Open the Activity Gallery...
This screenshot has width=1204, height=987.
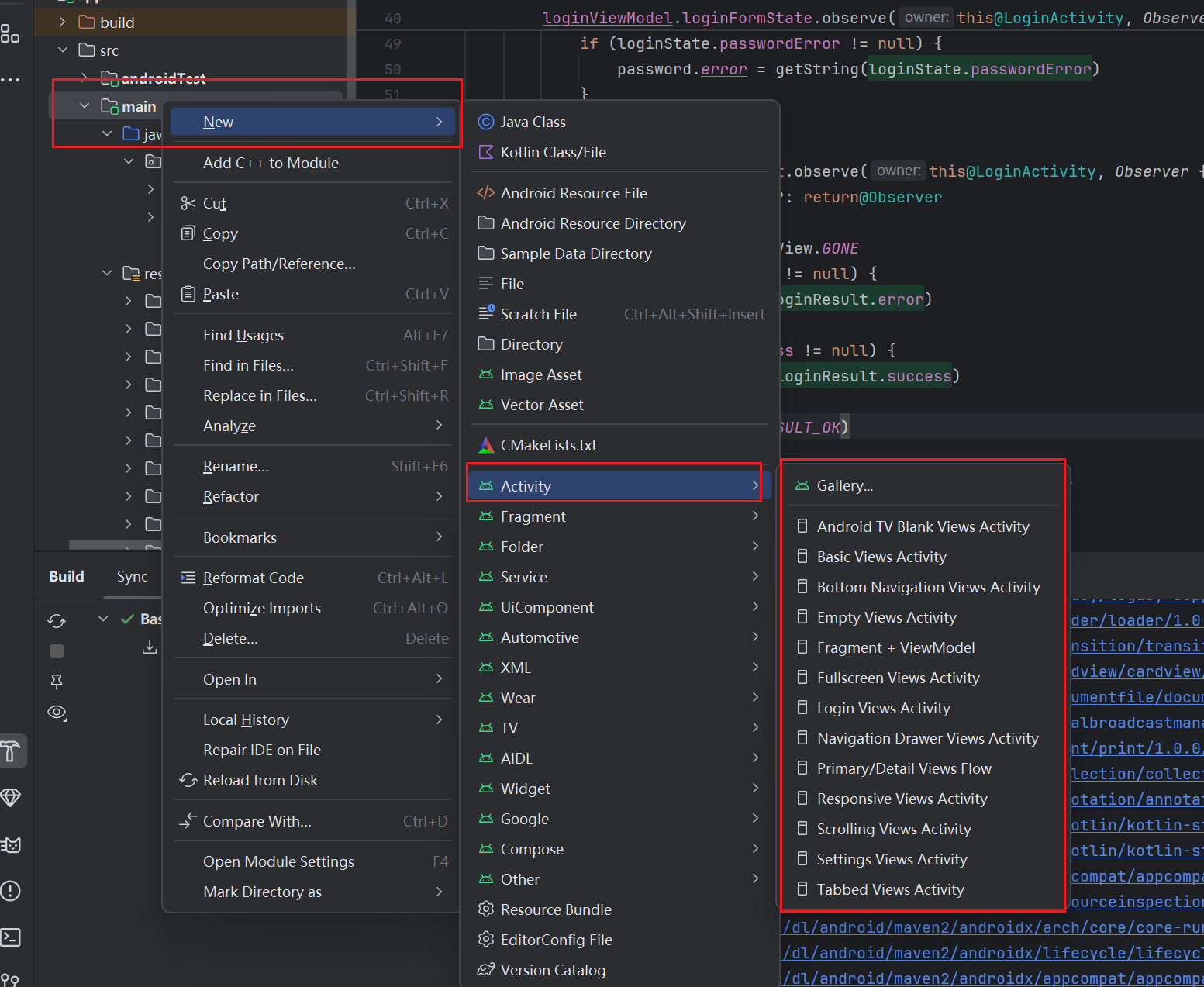click(x=923, y=485)
